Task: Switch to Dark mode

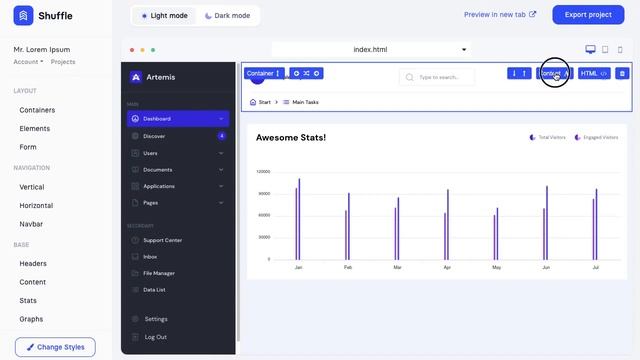Action: [x=227, y=16]
